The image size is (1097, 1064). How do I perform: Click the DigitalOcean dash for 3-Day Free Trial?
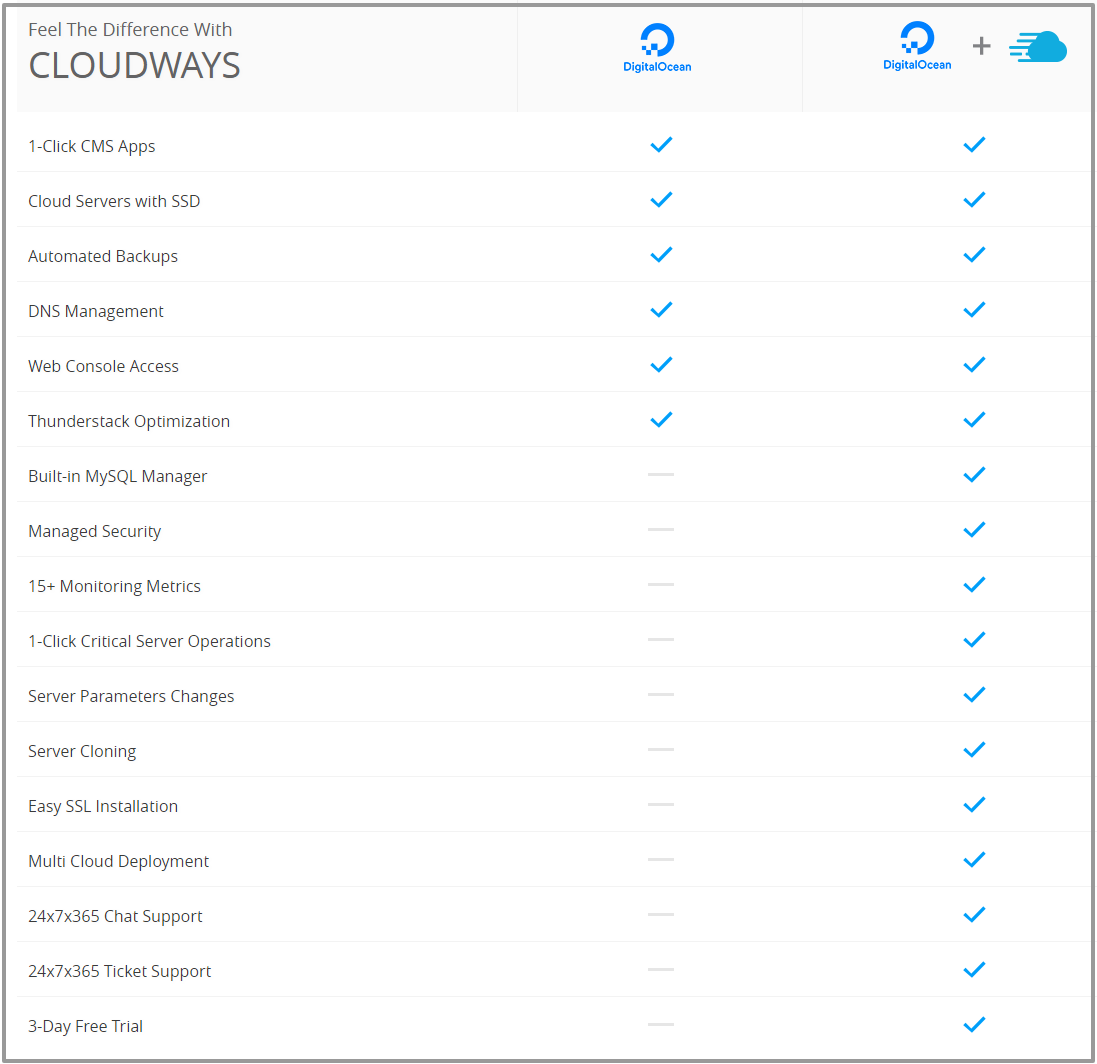[x=661, y=1024]
